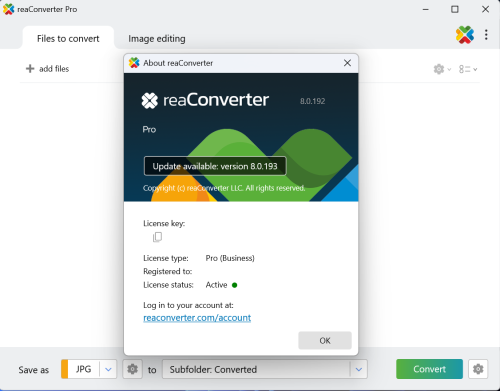500x391 pixels.
Task: Click the colorful reaConverter logo at top right
Action: point(465,35)
